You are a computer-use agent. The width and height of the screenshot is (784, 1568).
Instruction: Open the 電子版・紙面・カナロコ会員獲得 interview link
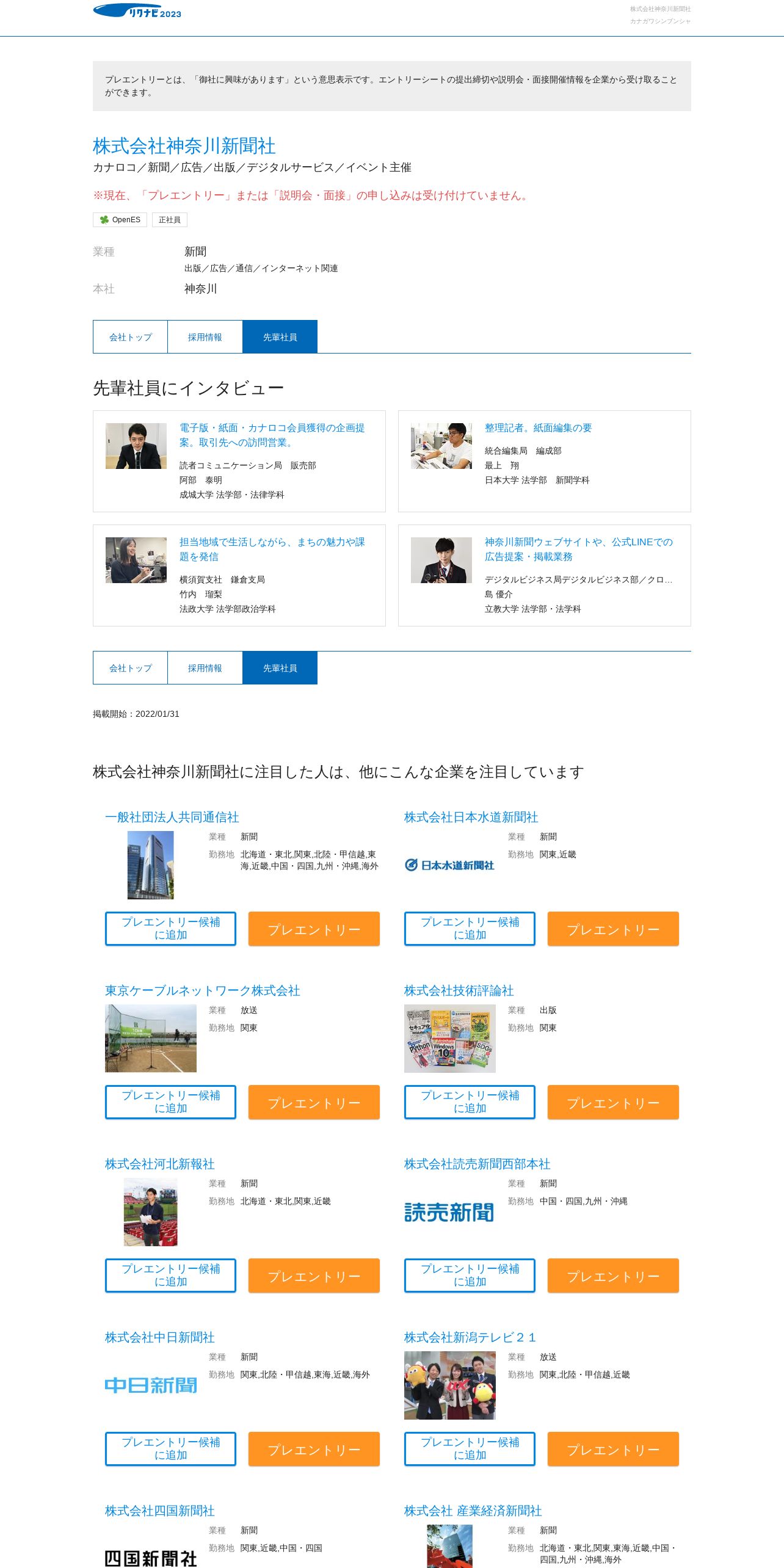click(272, 435)
